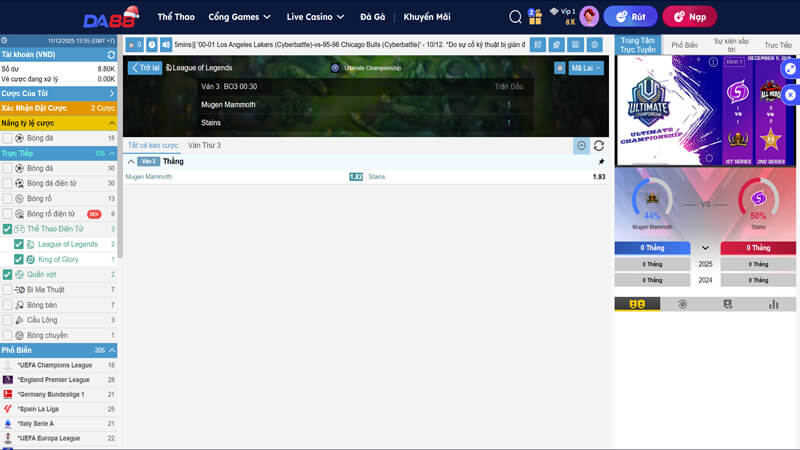Open the user avatar profile
The width and height of the screenshot is (800, 450).
pos(589,17)
